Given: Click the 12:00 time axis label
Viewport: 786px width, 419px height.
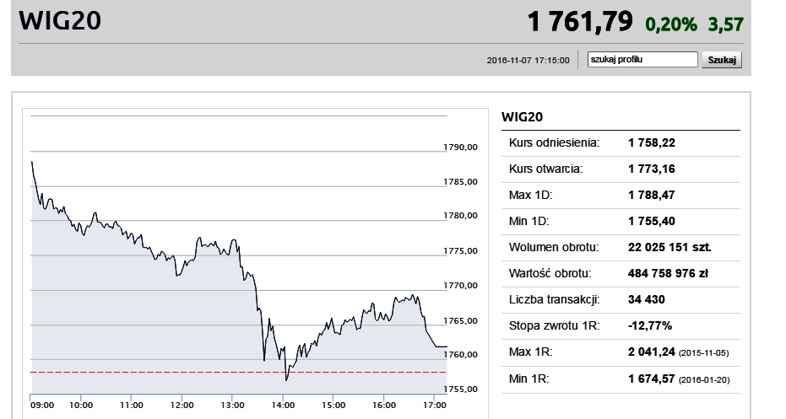Looking at the screenshot, I should (182, 405).
